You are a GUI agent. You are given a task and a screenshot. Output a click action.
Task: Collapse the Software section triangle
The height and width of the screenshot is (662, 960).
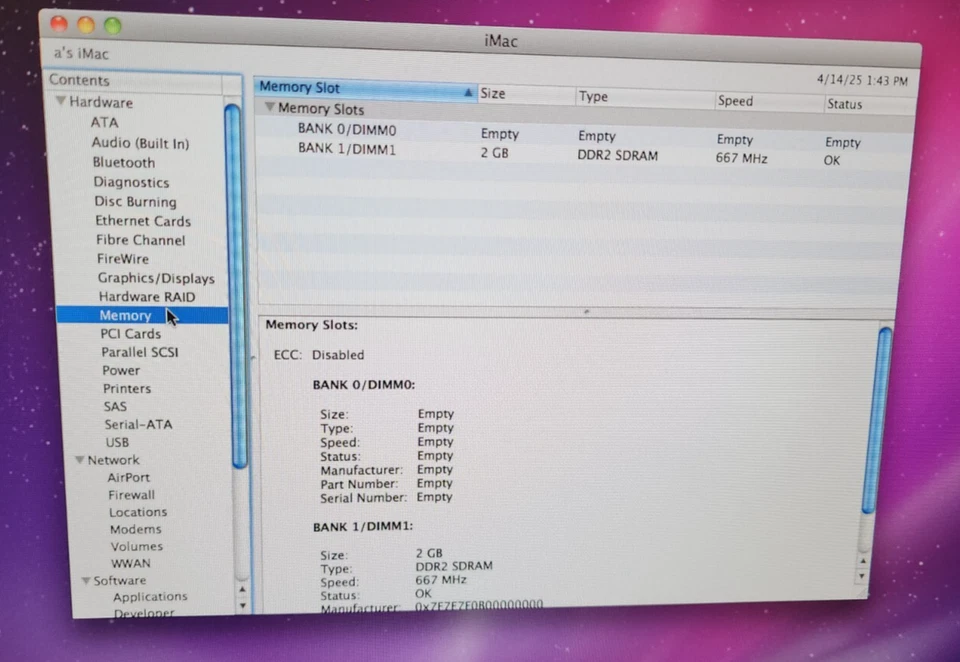[x=85, y=580]
